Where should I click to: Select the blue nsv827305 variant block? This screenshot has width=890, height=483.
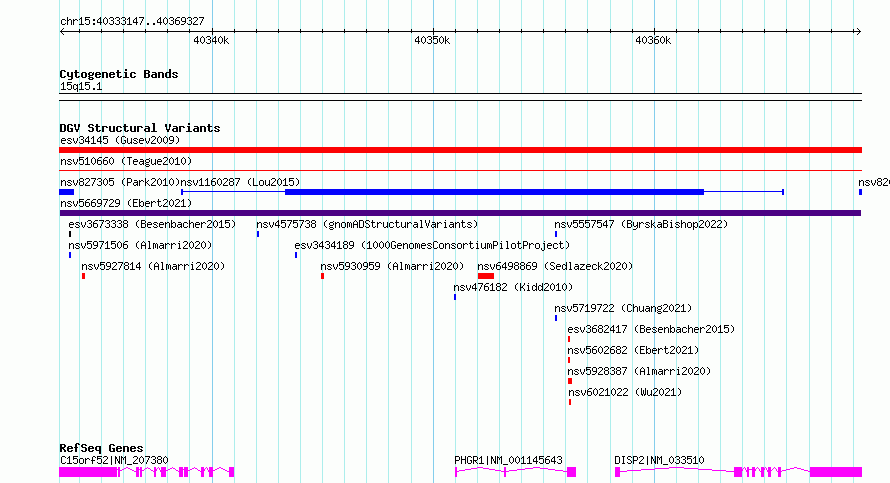click(x=66, y=192)
